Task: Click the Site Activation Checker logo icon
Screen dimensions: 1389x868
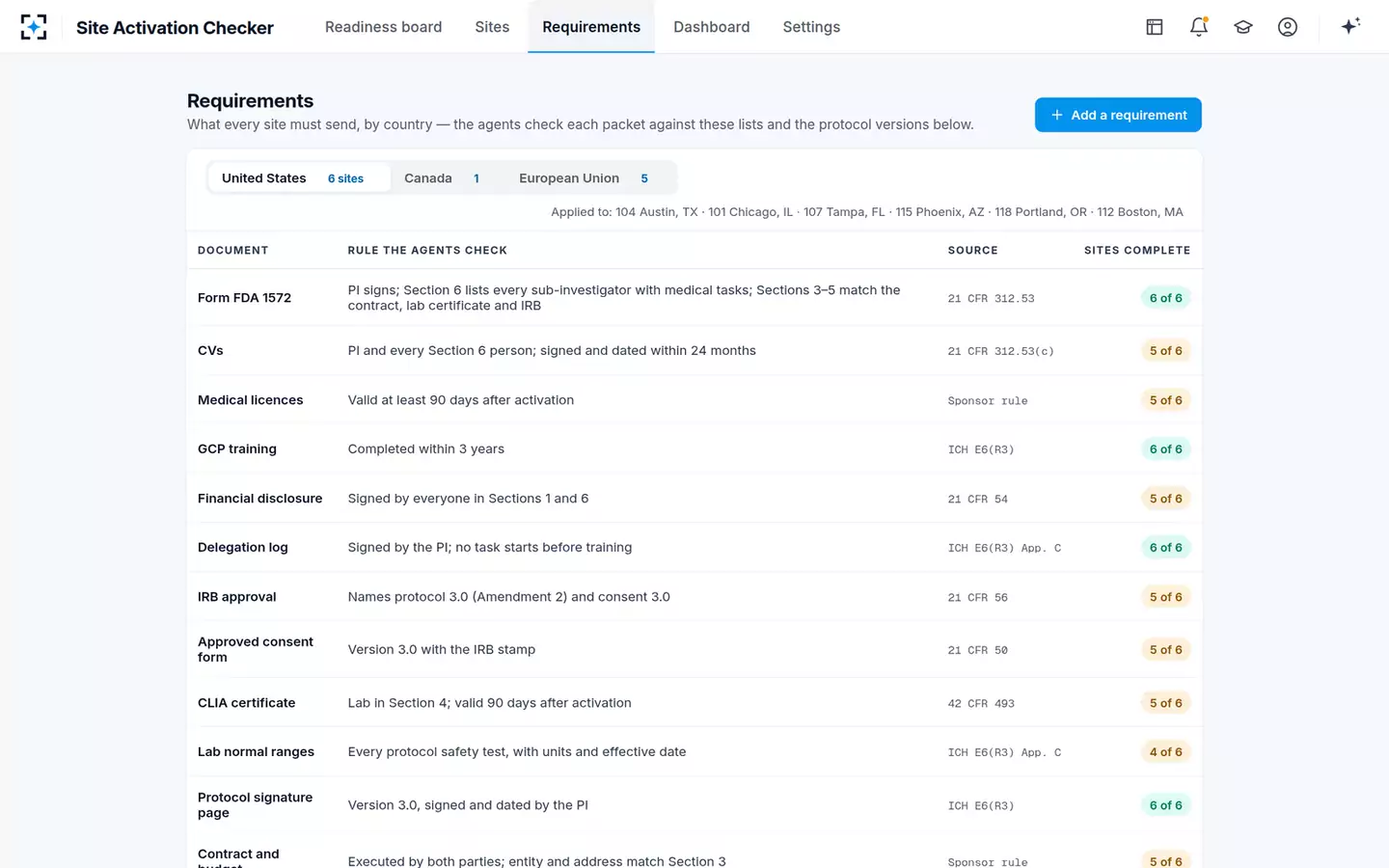Action: tap(34, 27)
